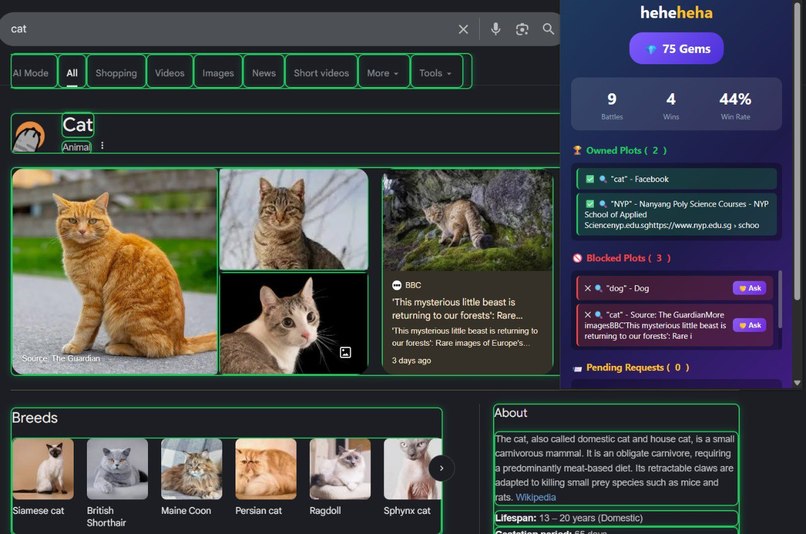Image resolution: width=806 pixels, height=534 pixels.
Task: Click the magnifier icon in the "cat" - Facebook row
Action: coord(603,179)
